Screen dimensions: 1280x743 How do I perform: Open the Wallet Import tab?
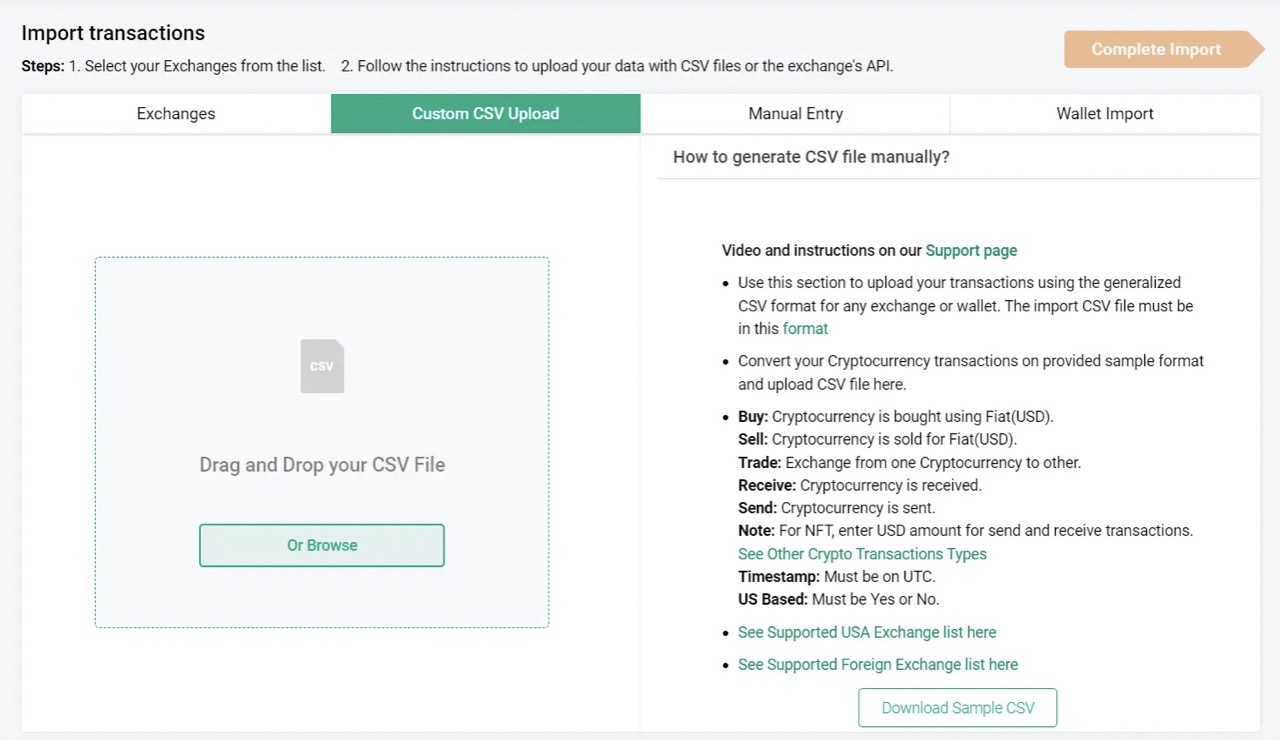click(x=1104, y=113)
